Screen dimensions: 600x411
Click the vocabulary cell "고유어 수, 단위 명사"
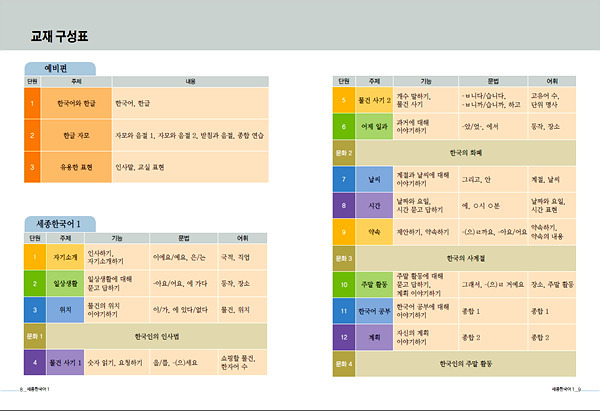pos(552,100)
